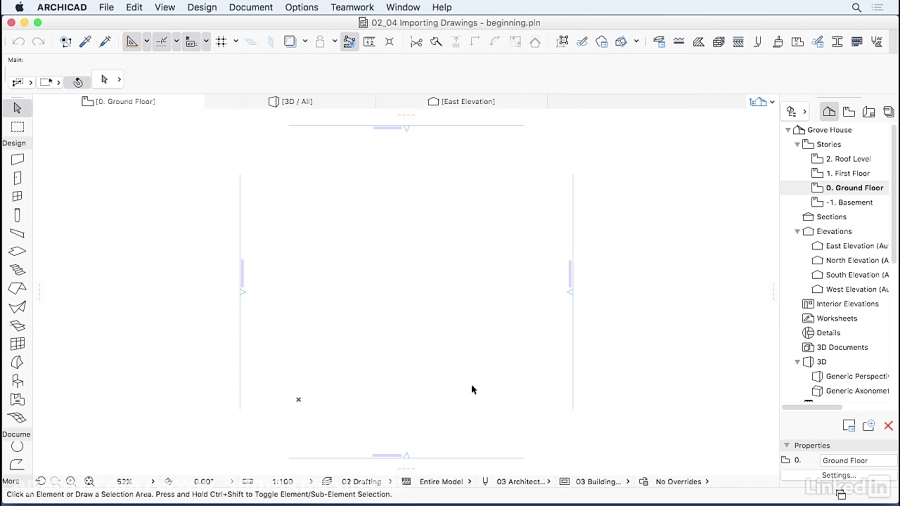Click the Settings... button in Properties
The height and width of the screenshot is (506, 900).
click(x=839, y=475)
